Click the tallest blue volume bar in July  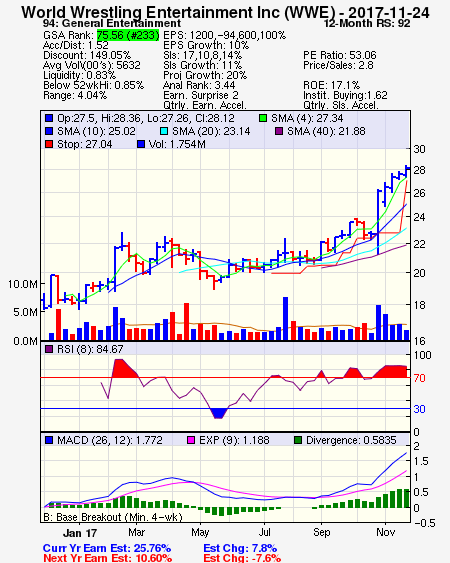(286, 318)
